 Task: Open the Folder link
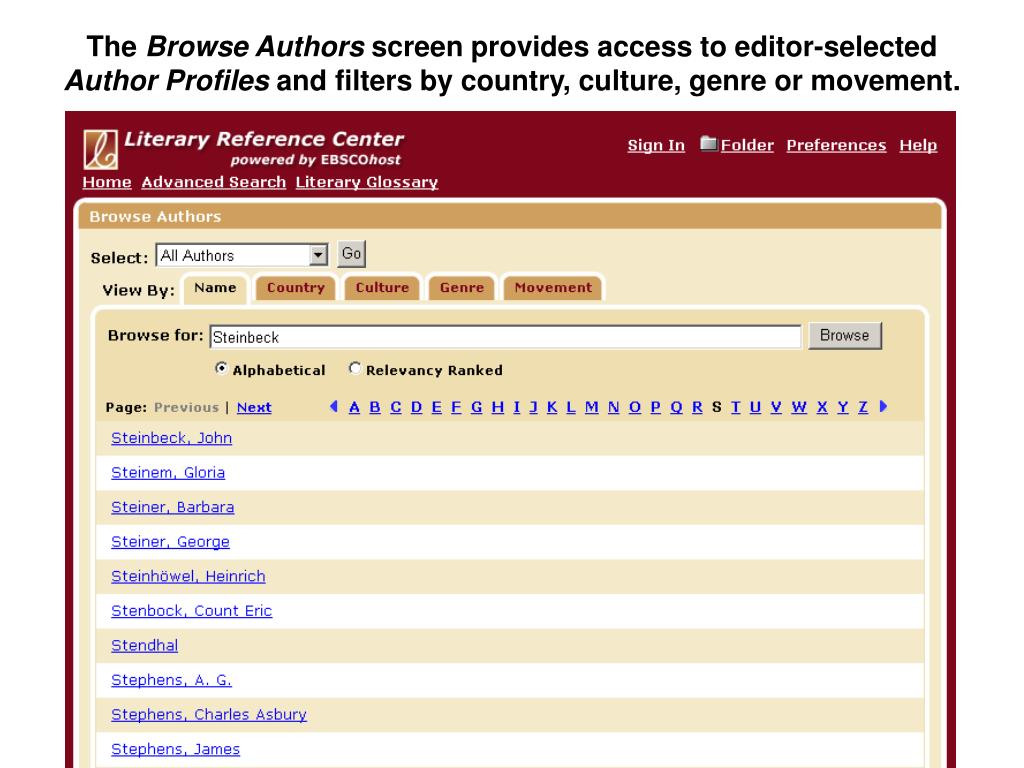(747, 145)
